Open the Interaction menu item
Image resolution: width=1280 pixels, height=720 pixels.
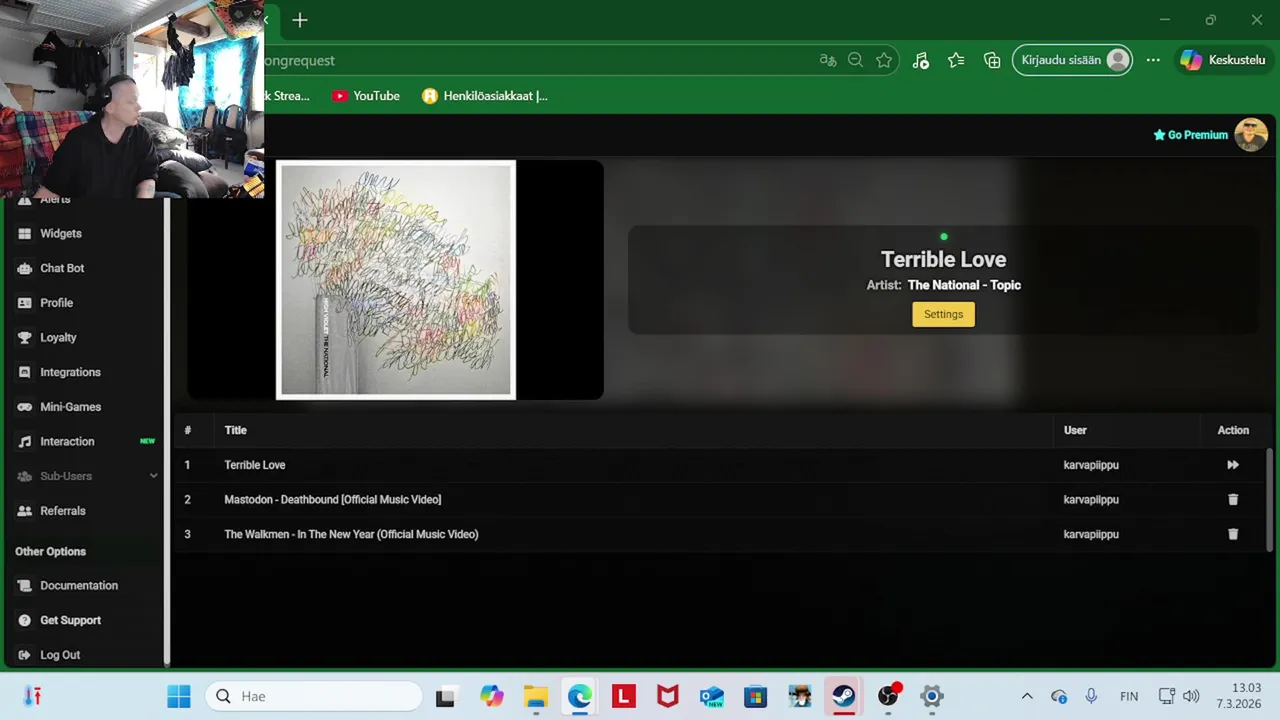[67, 441]
